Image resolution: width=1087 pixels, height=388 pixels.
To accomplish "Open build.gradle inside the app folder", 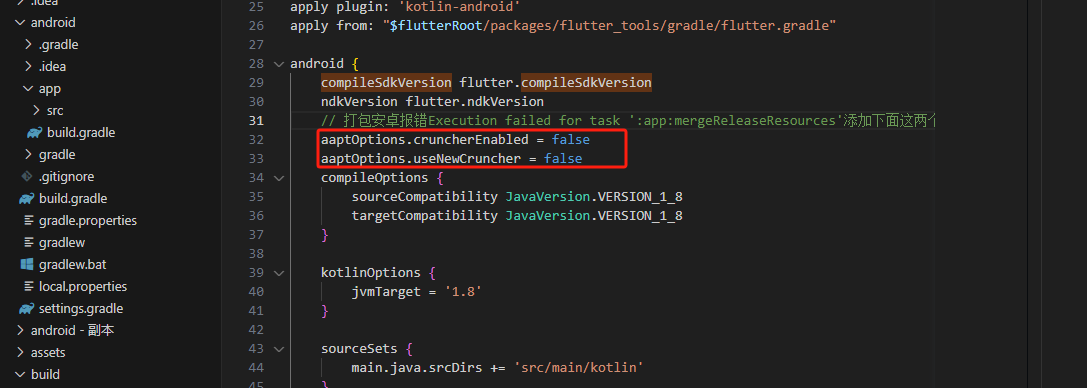I will tap(81, 132).
